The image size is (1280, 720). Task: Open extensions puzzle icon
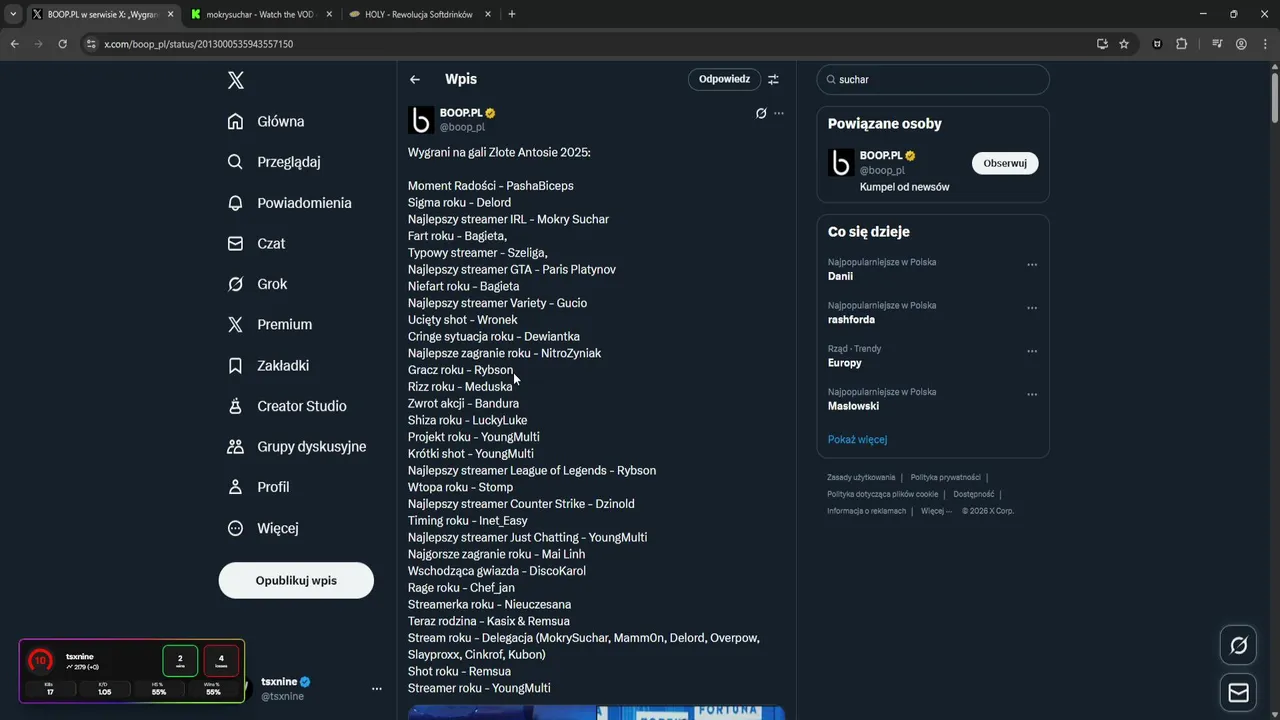point(1182,44)
